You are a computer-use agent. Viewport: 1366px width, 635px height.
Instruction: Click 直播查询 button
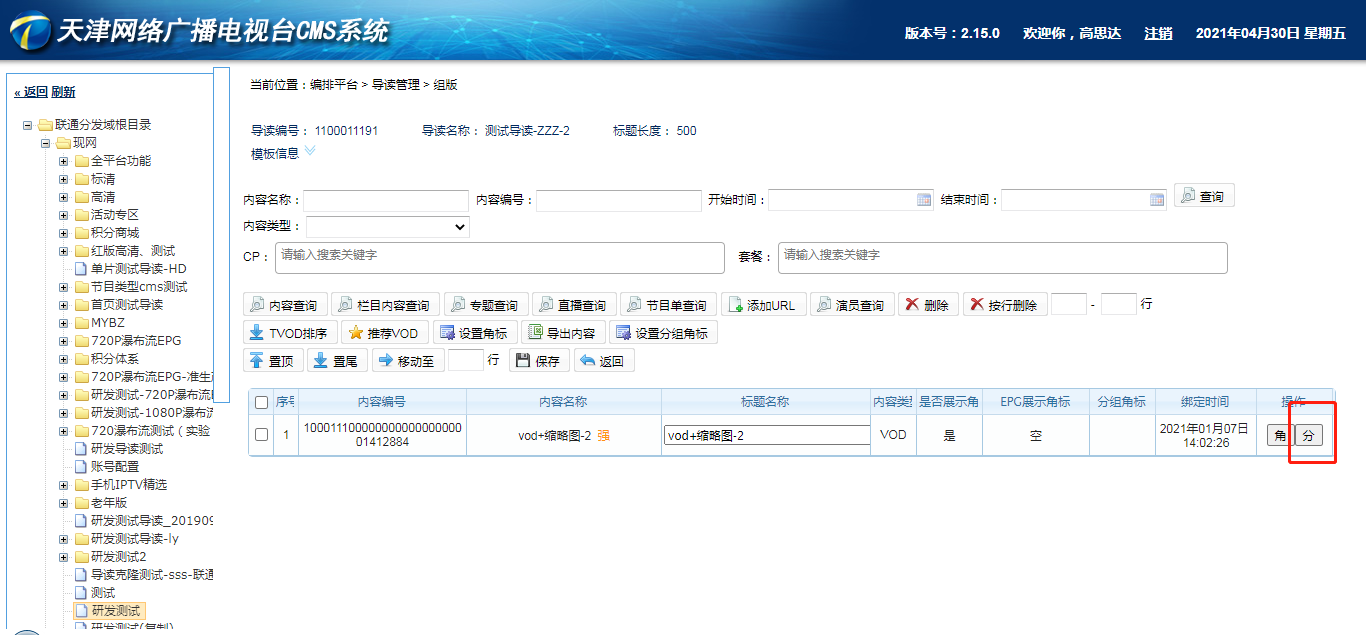tap(573, 305)
